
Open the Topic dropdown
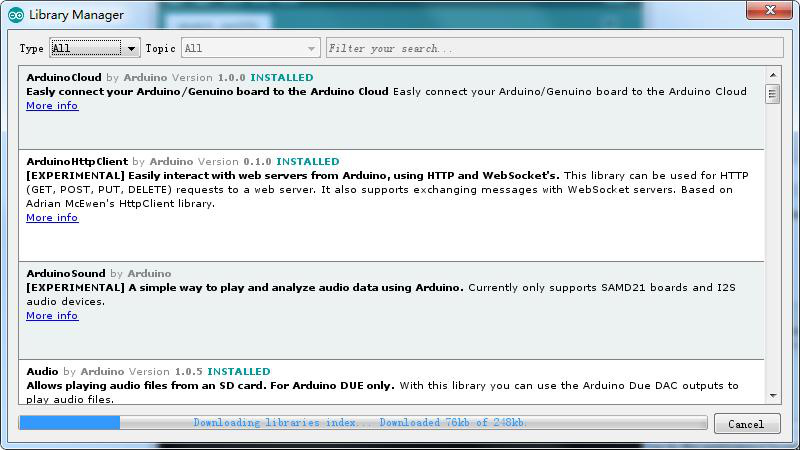pyautogui.click(x=251, y=48)
